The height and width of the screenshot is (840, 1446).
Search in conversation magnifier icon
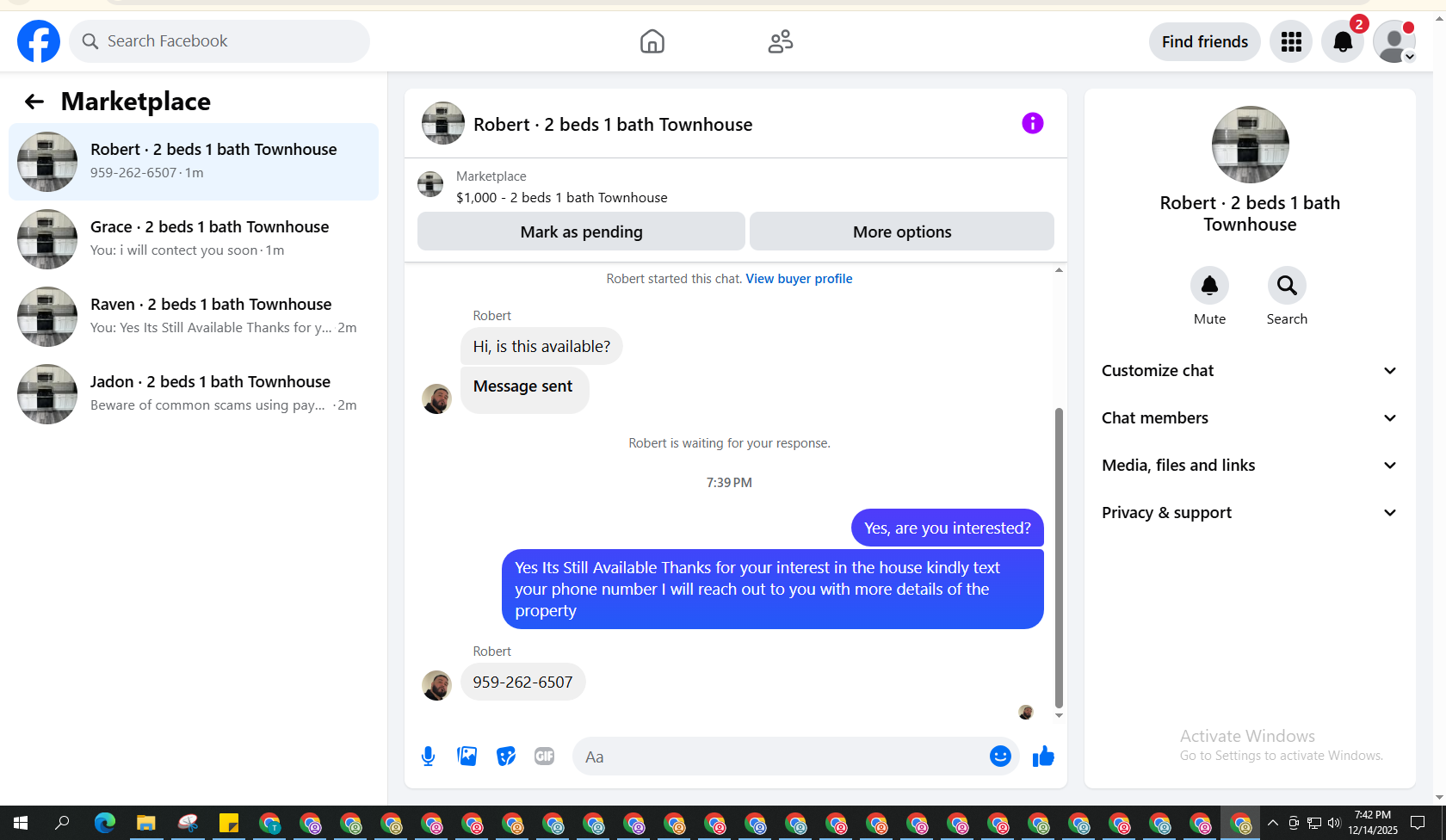click(x=1287, y=285)
